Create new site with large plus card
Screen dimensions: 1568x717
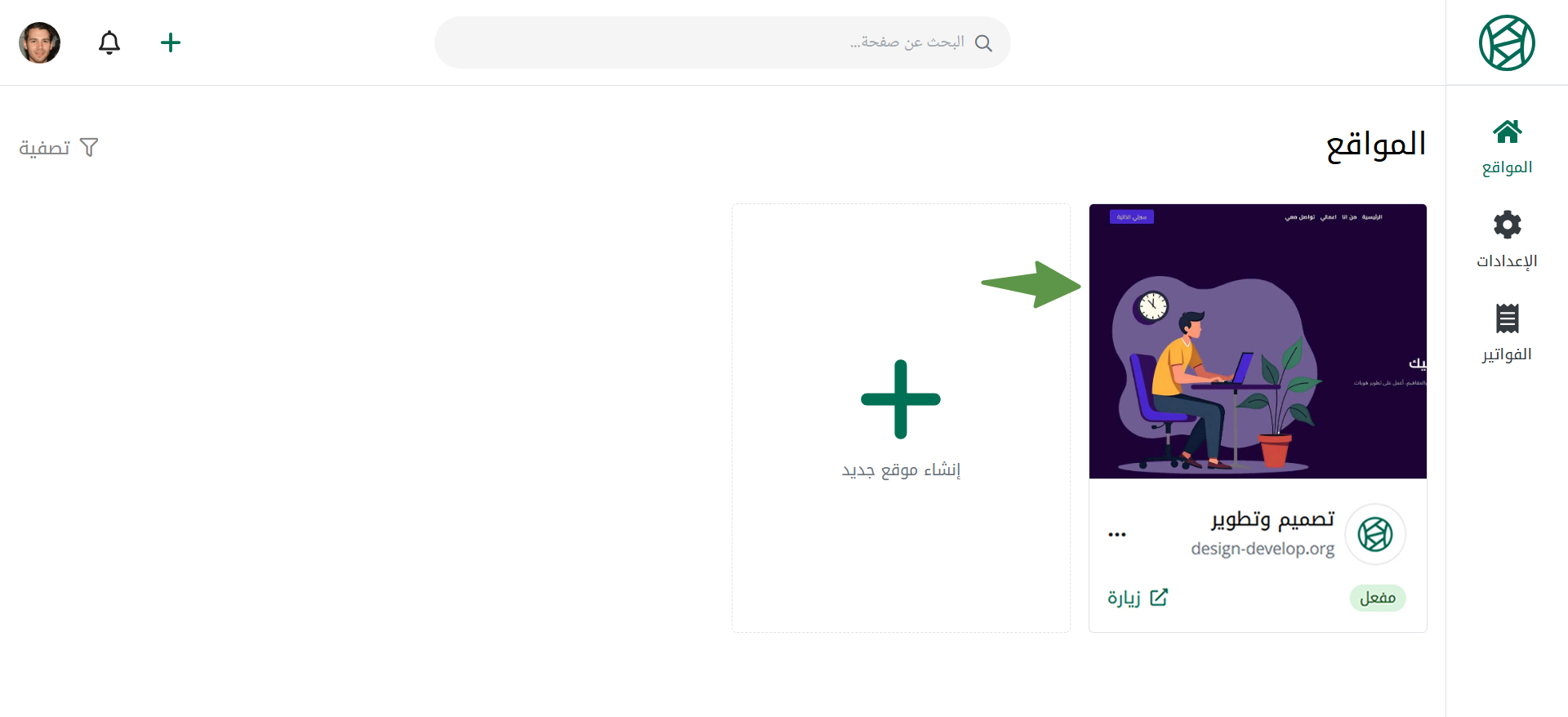(x=901, y=418)
